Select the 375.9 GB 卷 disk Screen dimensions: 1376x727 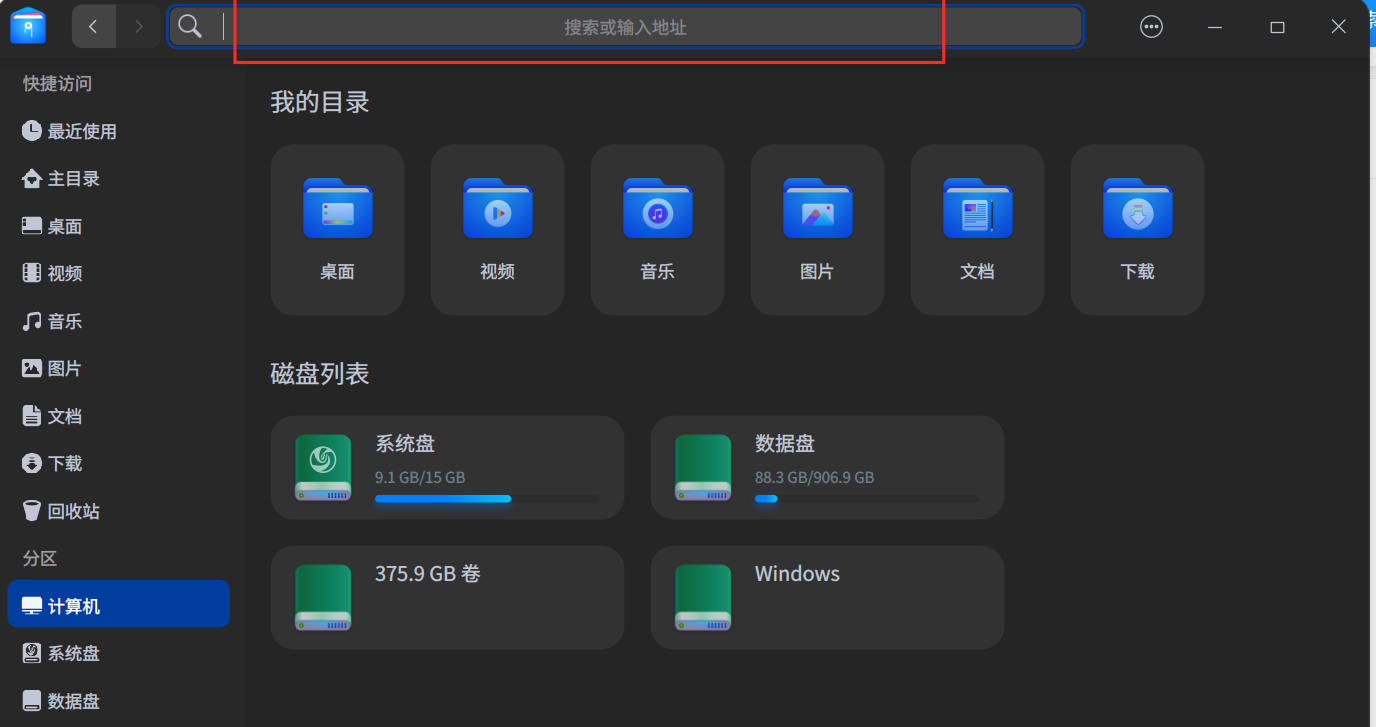coord(447,598)
